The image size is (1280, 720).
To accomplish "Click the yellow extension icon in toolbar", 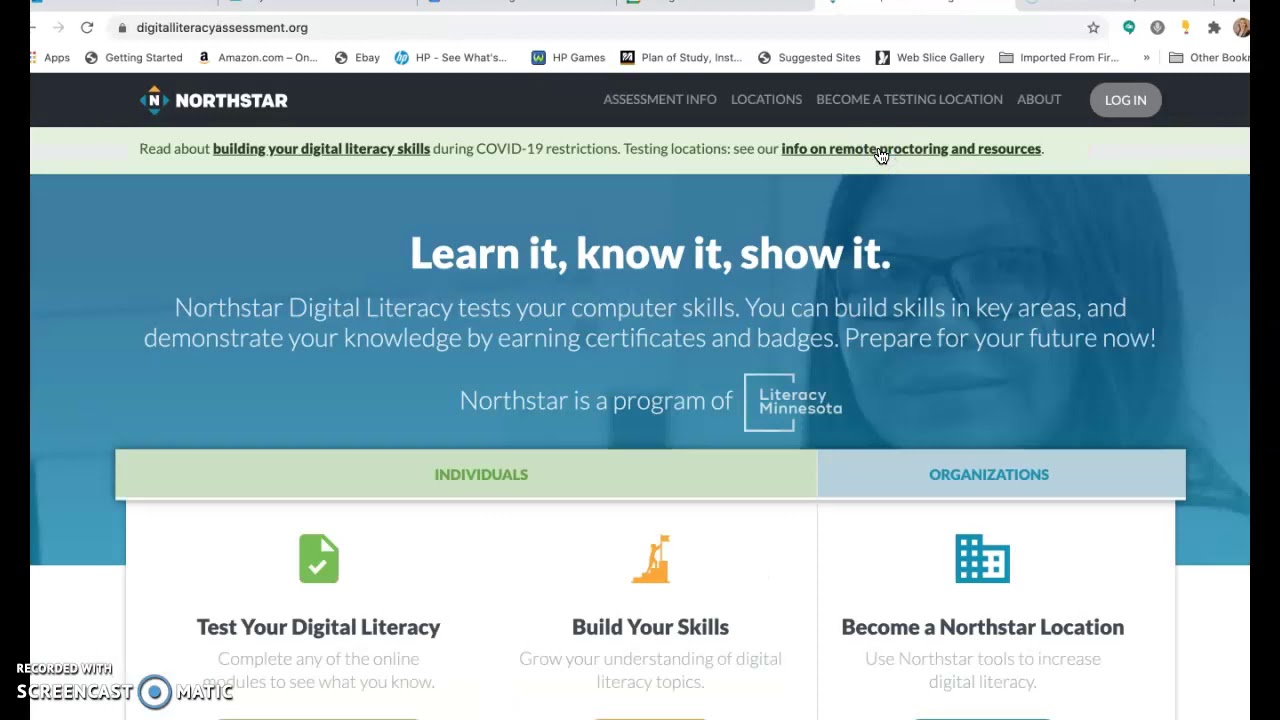I will [1186, 28].
